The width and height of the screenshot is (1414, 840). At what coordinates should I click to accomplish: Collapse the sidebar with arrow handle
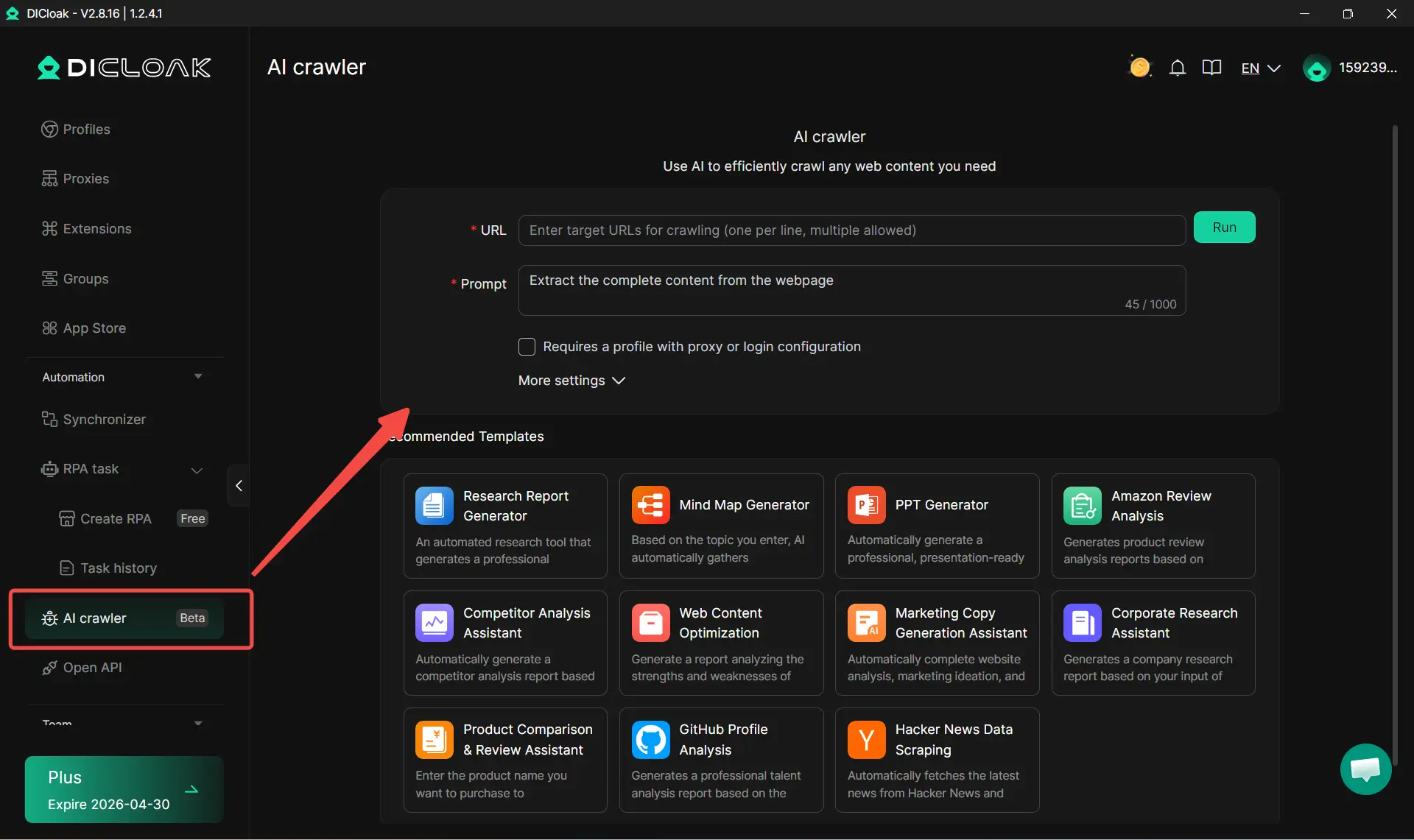tap(239, 486)
